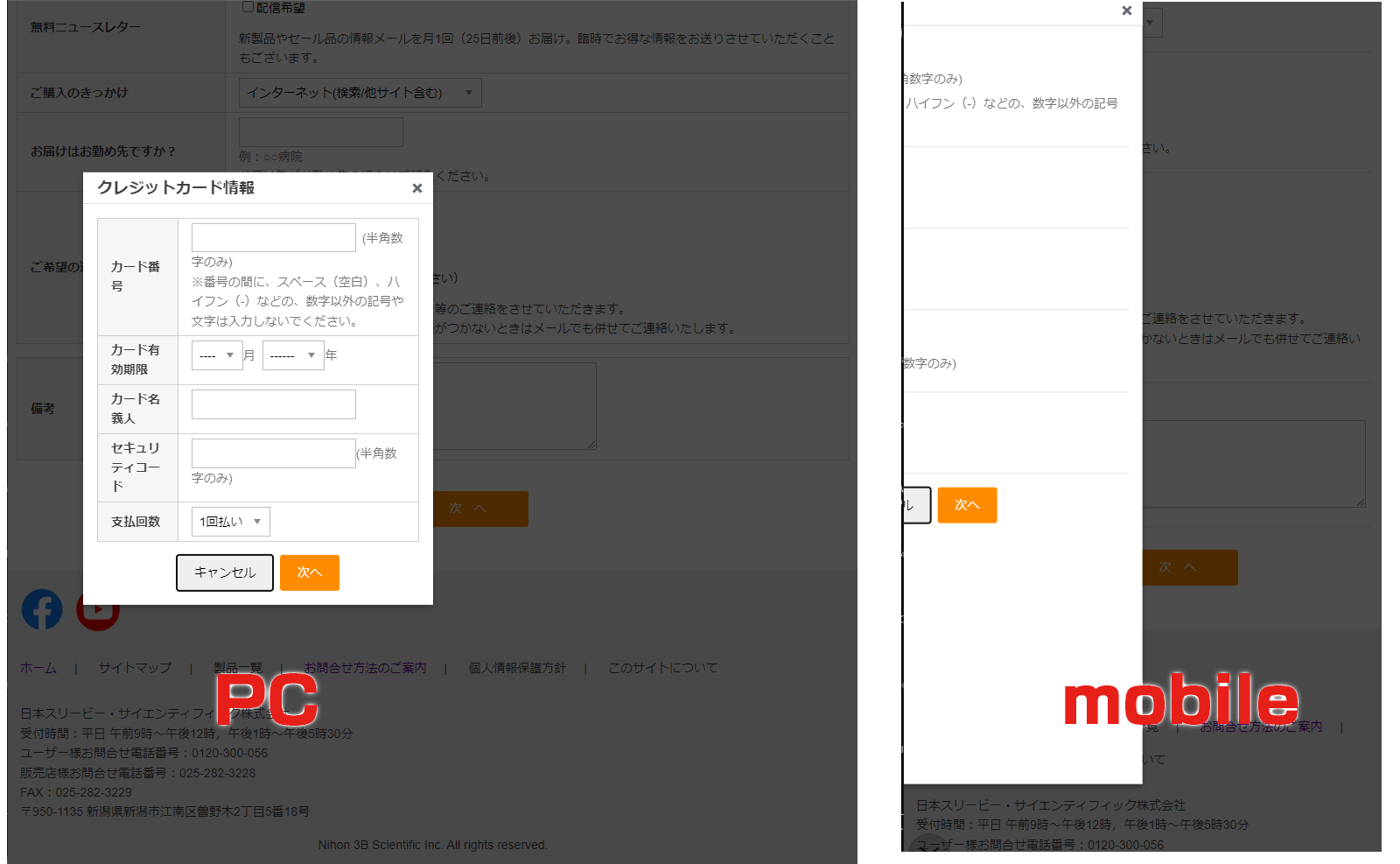The height and width of the screenshot is (864, 1400).
Task: Click orange 次へ button in mobile dialog
Action: pyautogui.click(x=967, y=505)
